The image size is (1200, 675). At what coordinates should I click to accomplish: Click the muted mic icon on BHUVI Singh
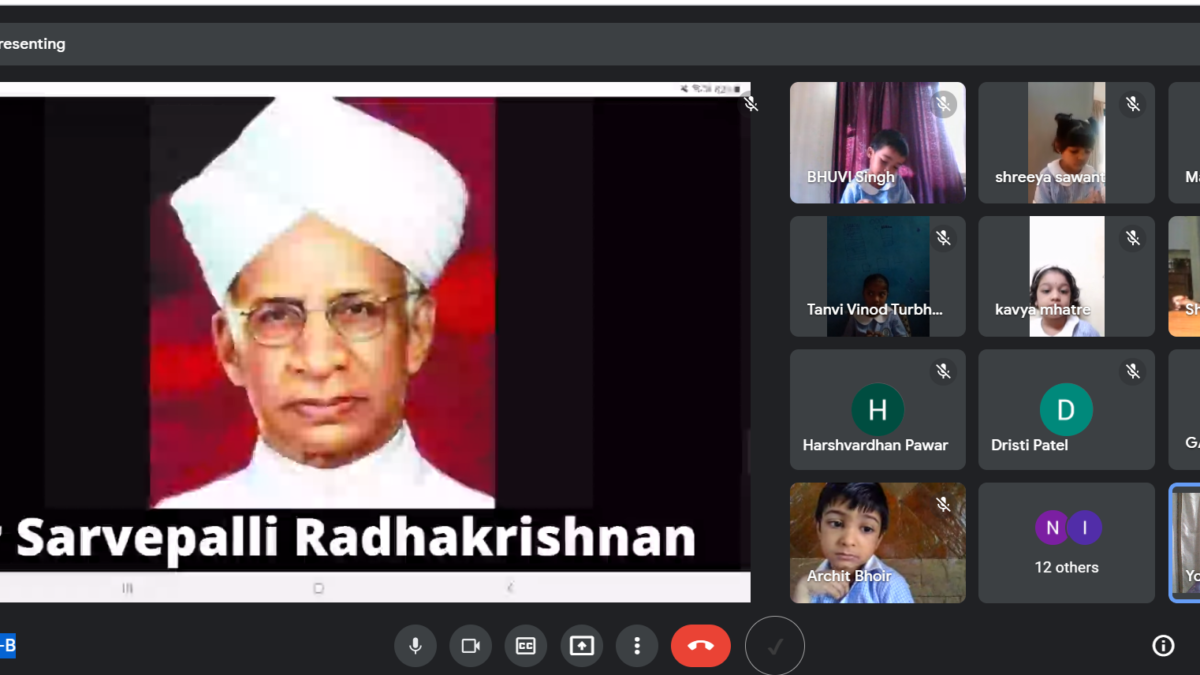point(942,104)
